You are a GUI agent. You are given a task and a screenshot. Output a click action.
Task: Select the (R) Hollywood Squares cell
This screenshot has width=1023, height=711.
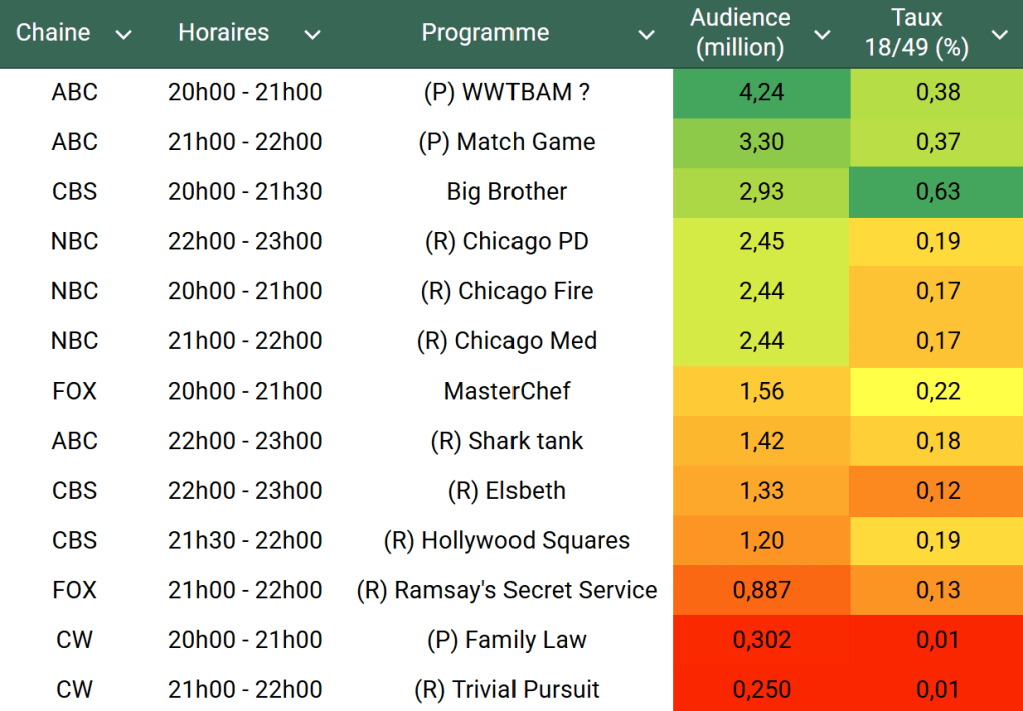(507, 541)
